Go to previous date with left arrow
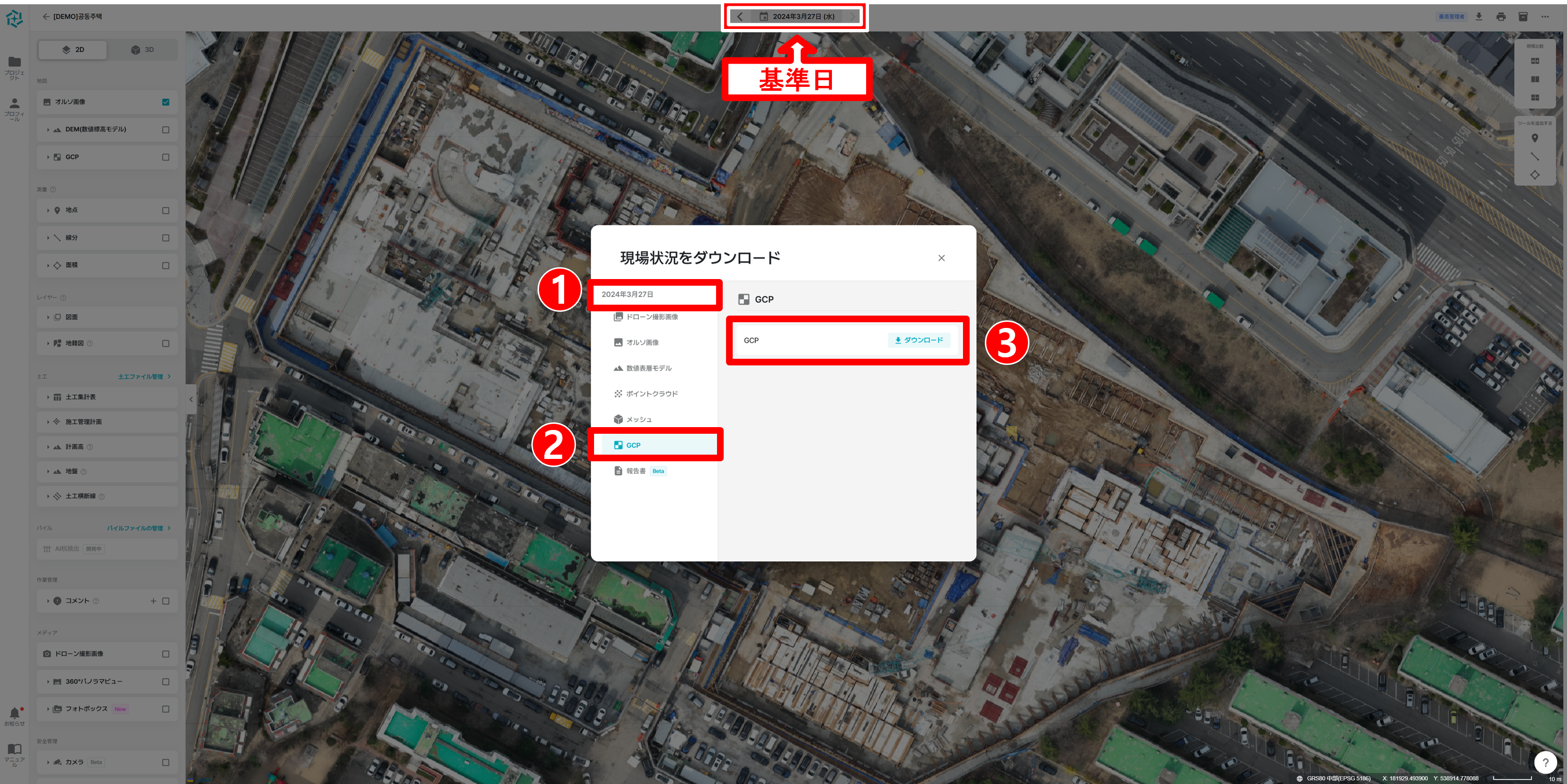 click(740, 17)
